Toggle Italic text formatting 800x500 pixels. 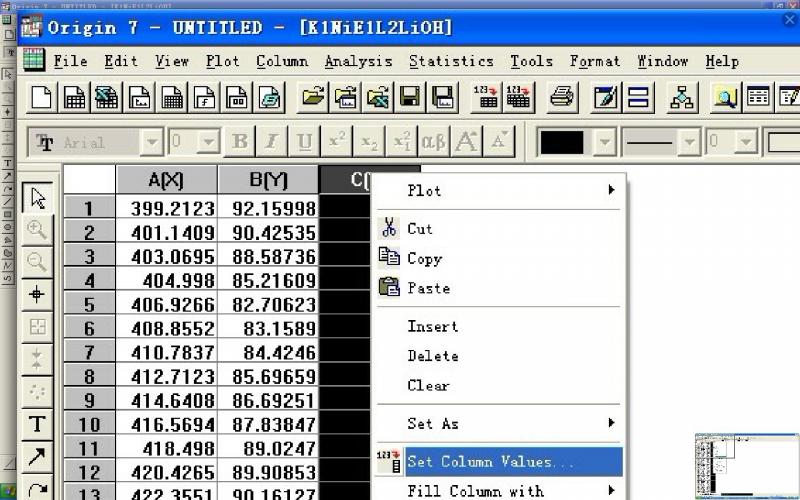click(272, 141)
